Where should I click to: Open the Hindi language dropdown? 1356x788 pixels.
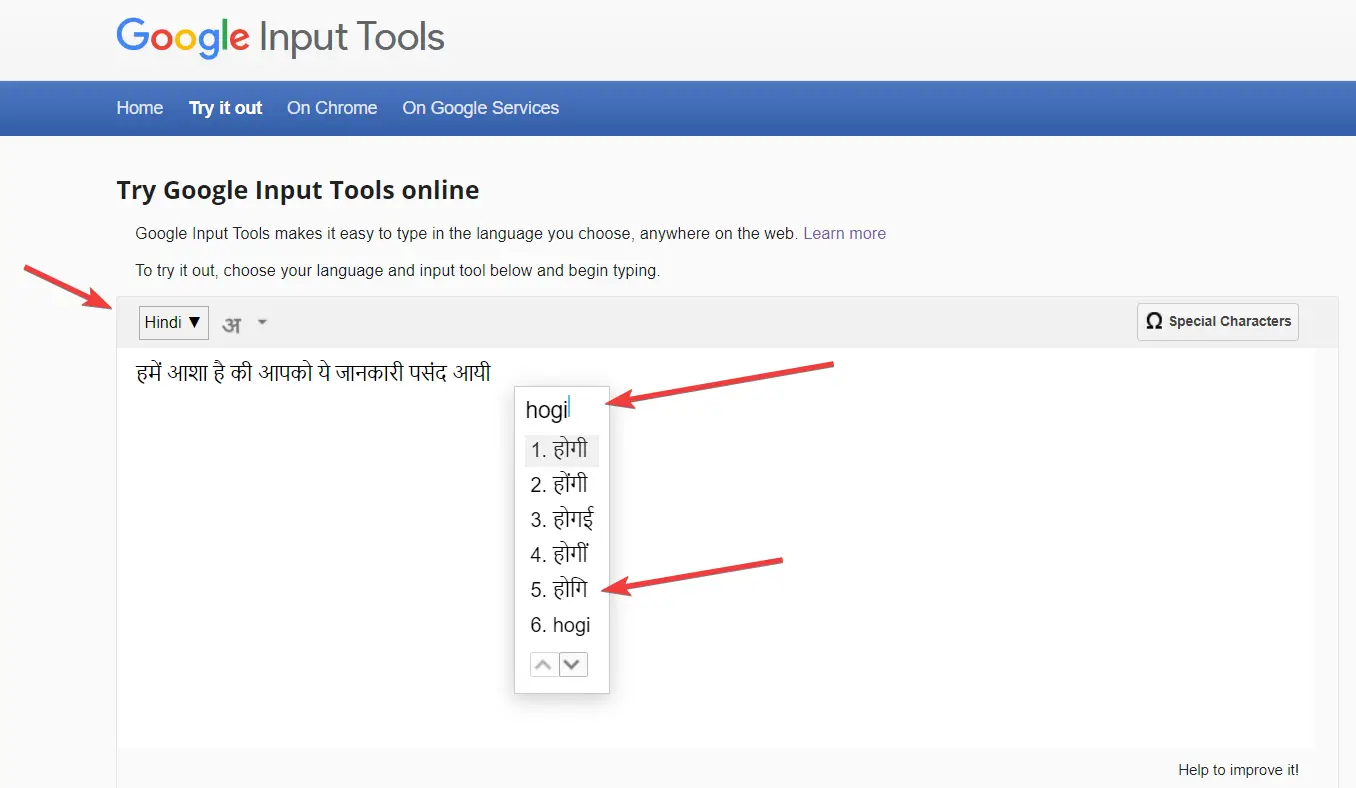click(174, 322)
